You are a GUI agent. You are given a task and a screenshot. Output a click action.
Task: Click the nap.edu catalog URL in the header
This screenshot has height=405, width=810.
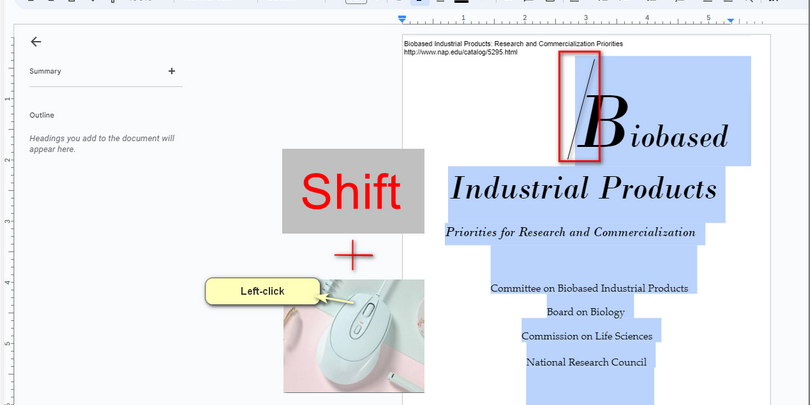point(461,52)
